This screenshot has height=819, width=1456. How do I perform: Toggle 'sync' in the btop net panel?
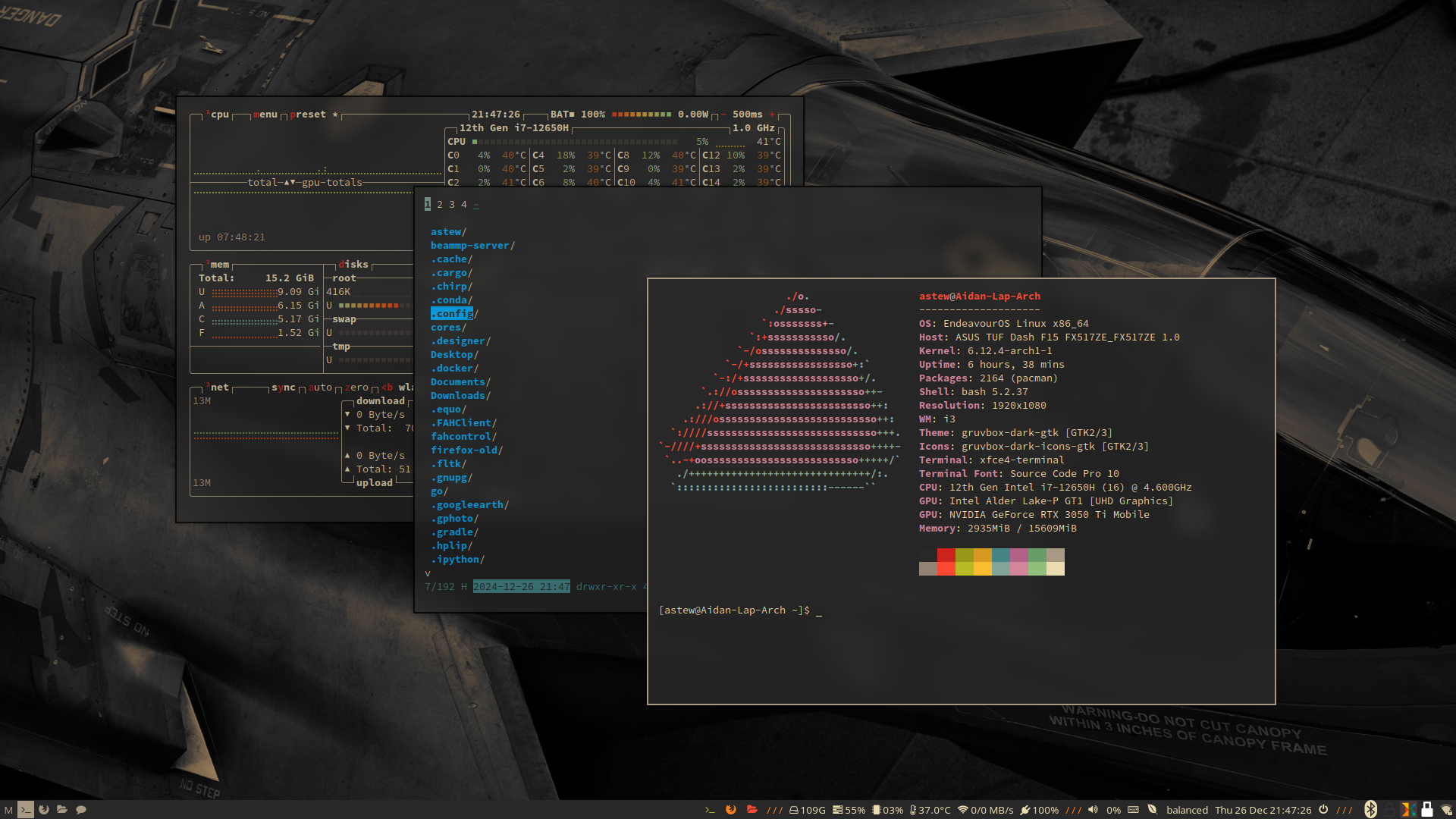coord(284,388)
